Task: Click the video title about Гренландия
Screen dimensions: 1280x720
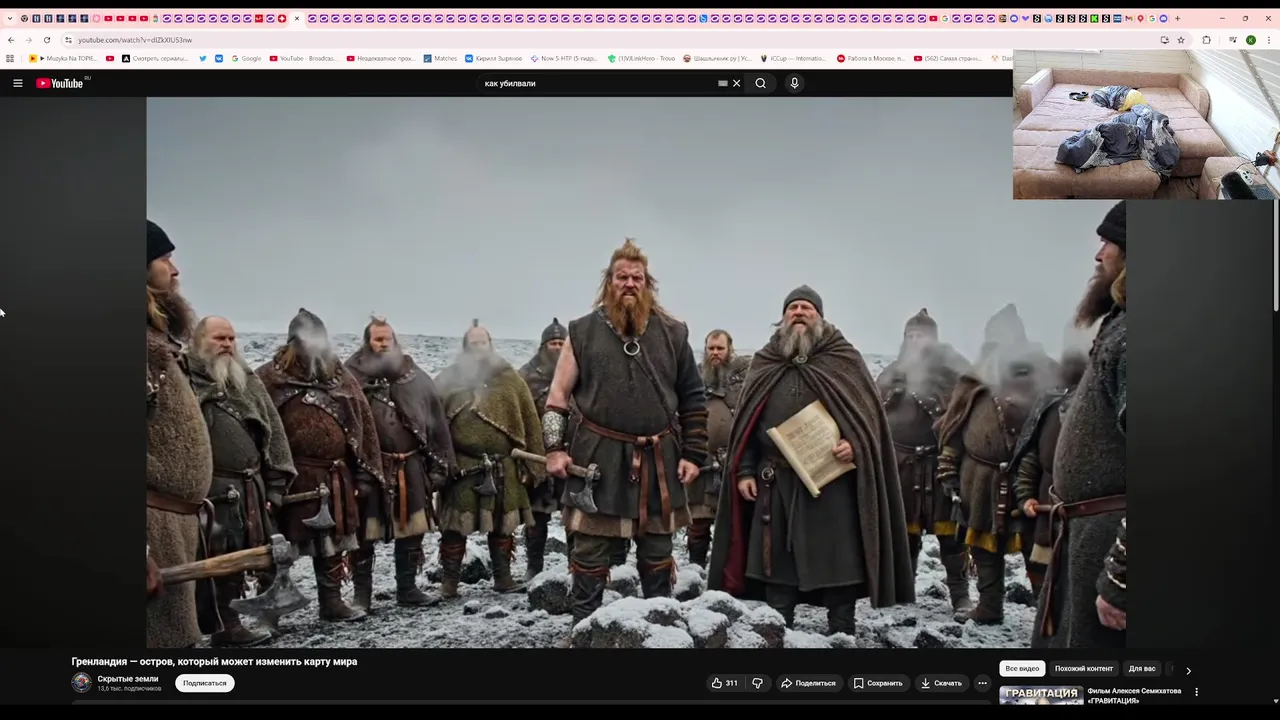Action: click(x=214, y=661)
